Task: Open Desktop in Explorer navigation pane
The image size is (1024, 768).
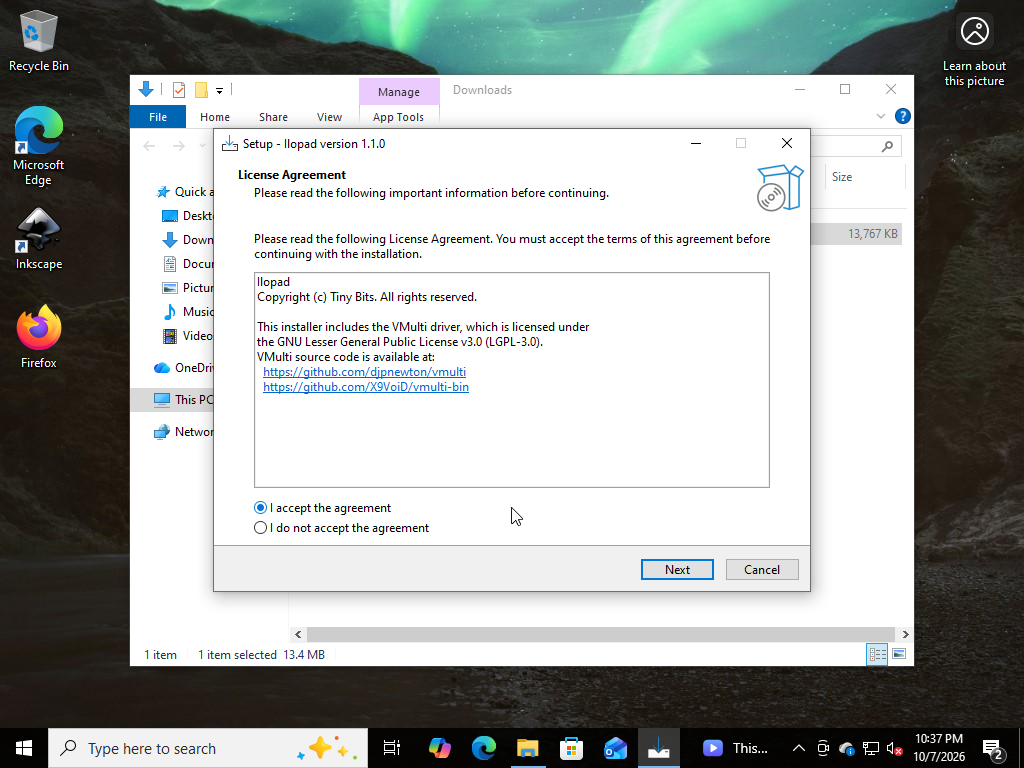Action: pos(187,216)
